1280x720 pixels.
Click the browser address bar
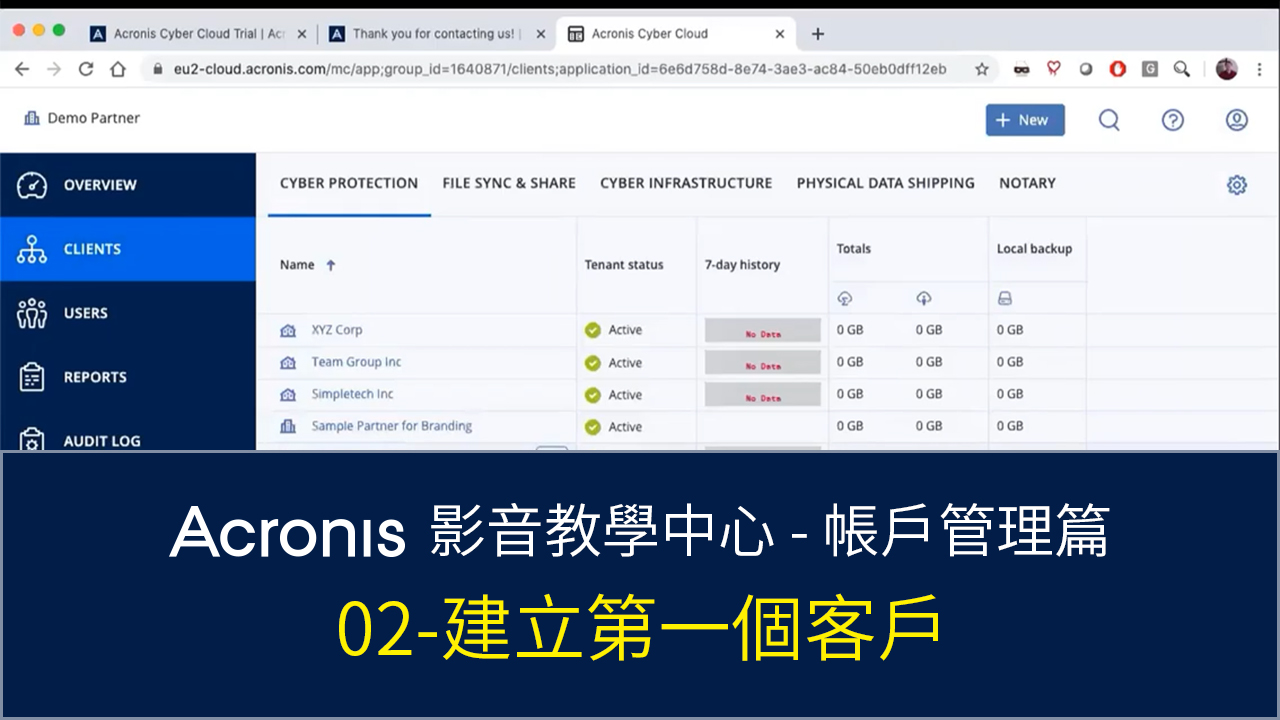(x=560, y=69)
